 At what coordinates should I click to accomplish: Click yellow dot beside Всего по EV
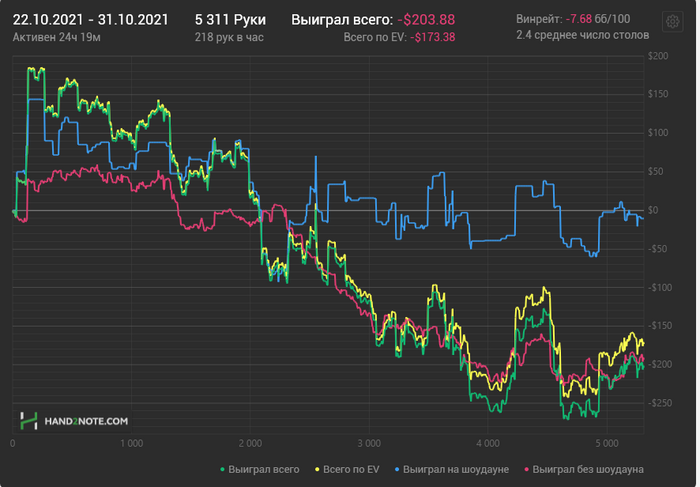point(317,468)
